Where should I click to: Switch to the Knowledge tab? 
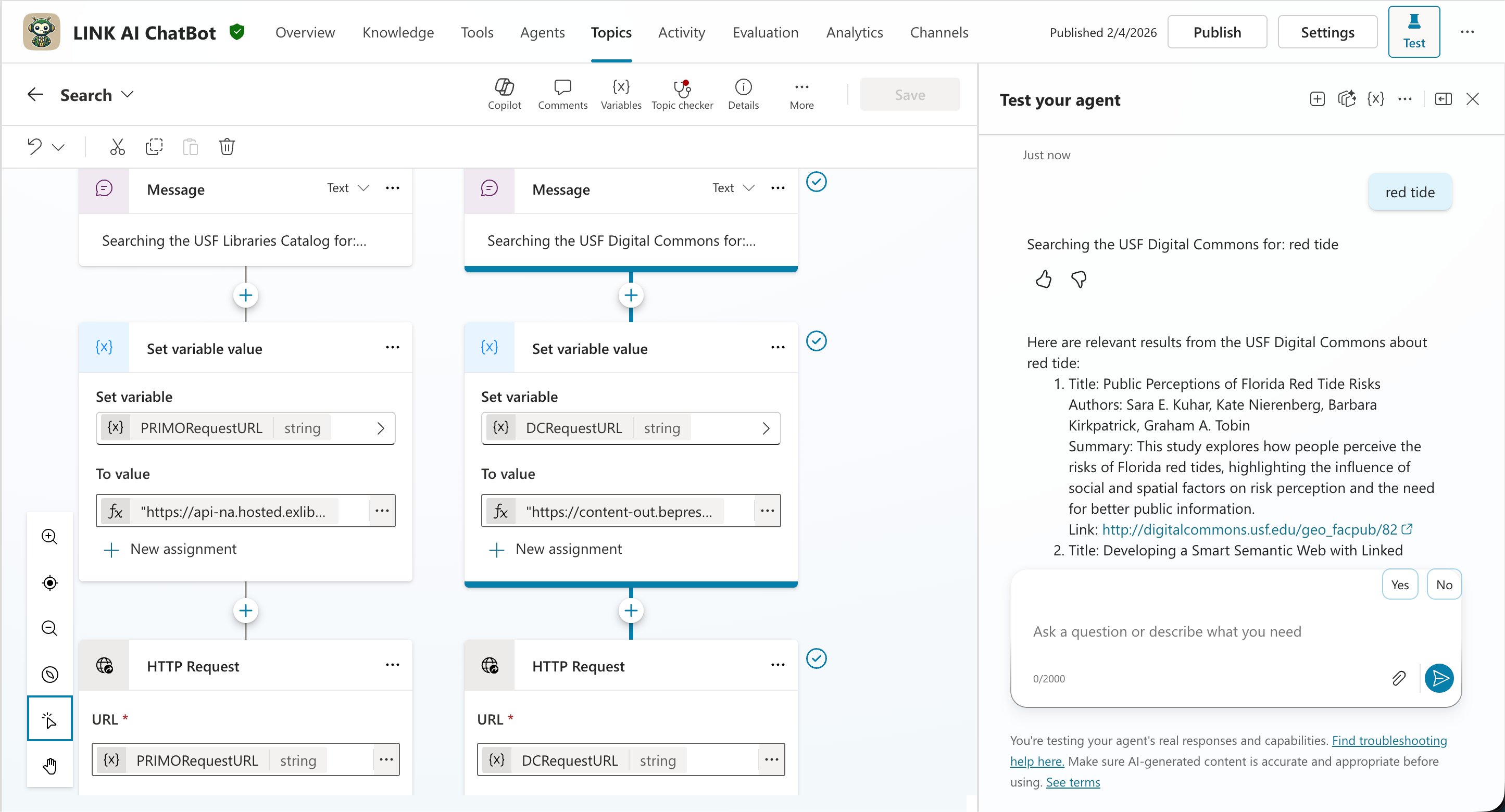tap(398, 32)
